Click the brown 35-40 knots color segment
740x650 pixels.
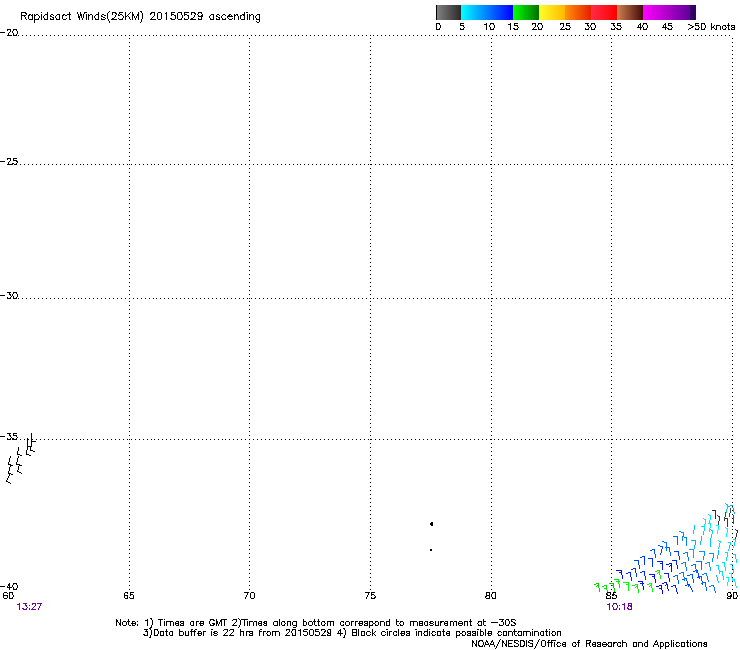(x=630, y=12)
